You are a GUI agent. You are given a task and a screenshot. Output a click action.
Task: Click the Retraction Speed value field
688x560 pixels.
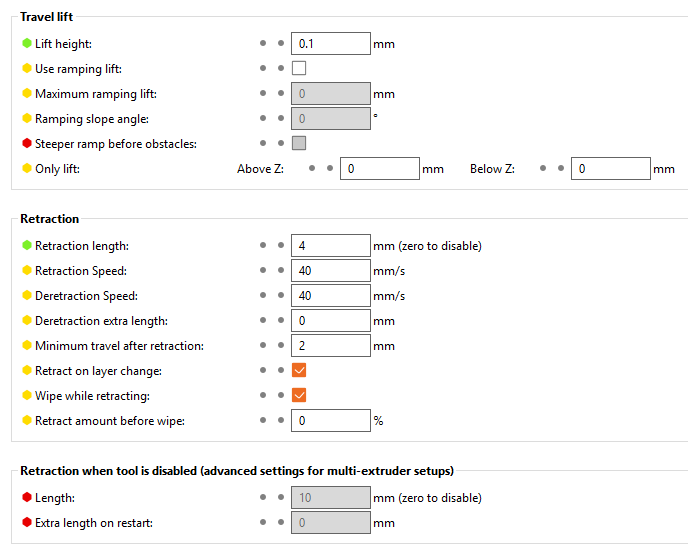(331, 270)
